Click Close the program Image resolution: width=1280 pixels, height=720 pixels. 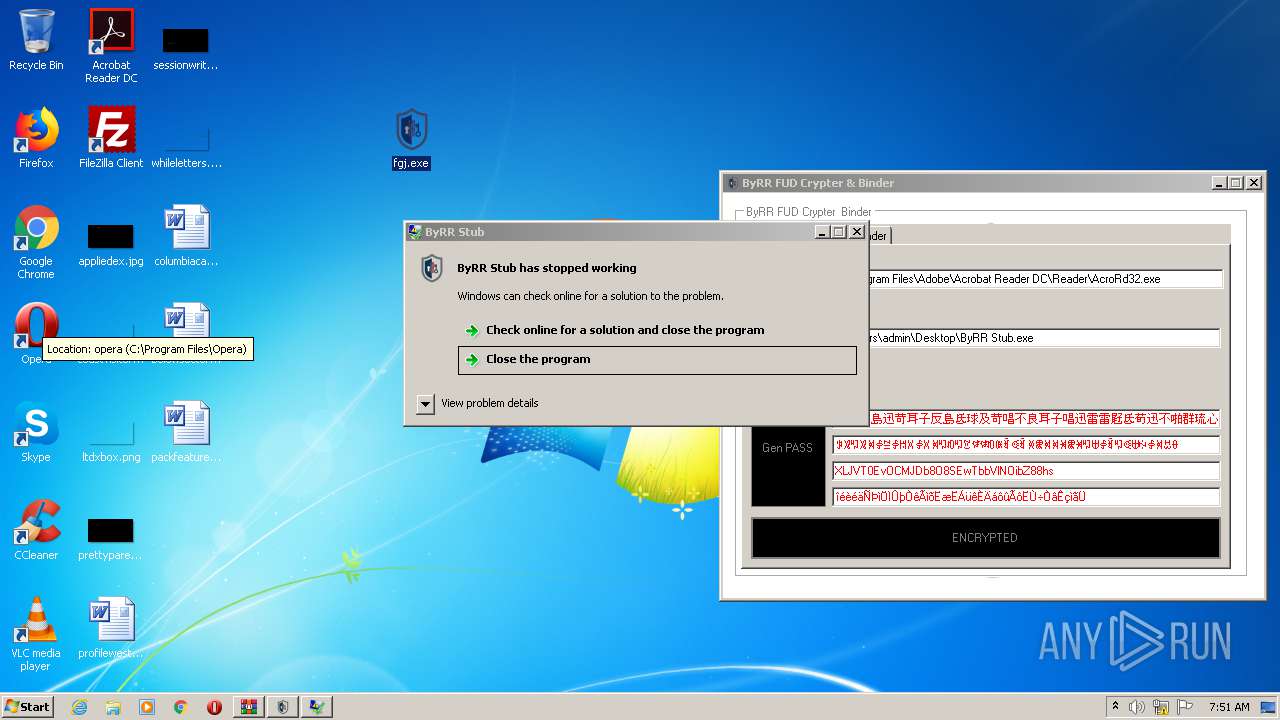[657, 359]
